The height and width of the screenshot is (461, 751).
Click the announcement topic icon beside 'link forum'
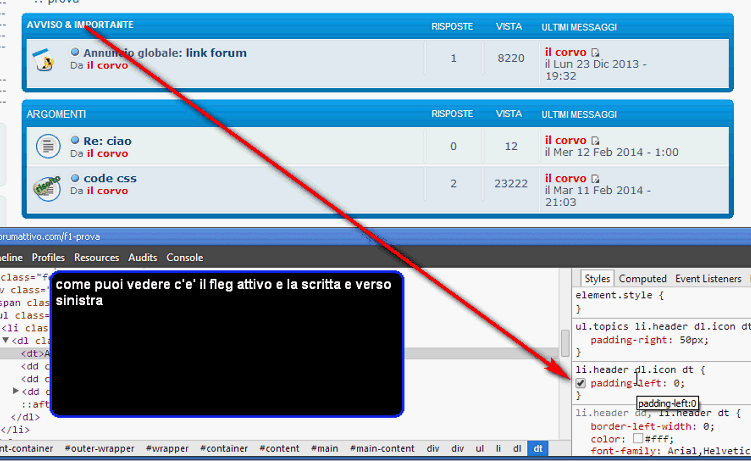point(43,60)
